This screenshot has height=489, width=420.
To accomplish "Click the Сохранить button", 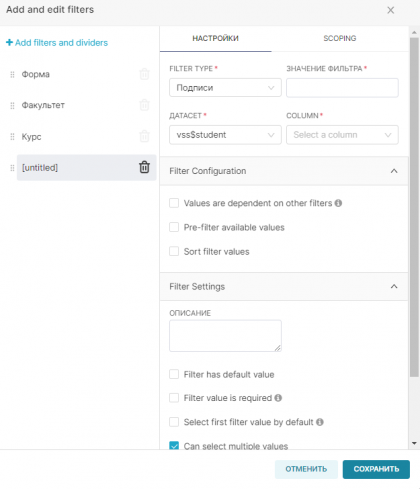I will click(x=376, y=469).
